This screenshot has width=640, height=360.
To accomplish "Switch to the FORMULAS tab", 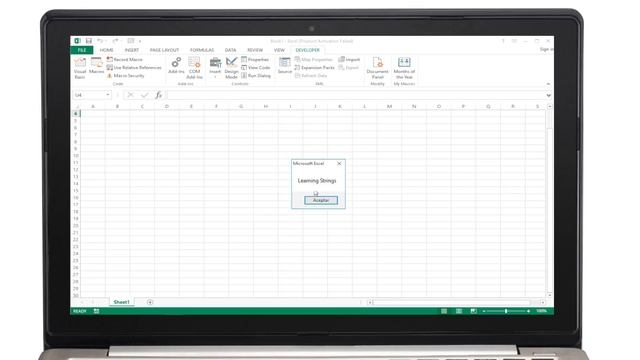I will click(202, 50).
